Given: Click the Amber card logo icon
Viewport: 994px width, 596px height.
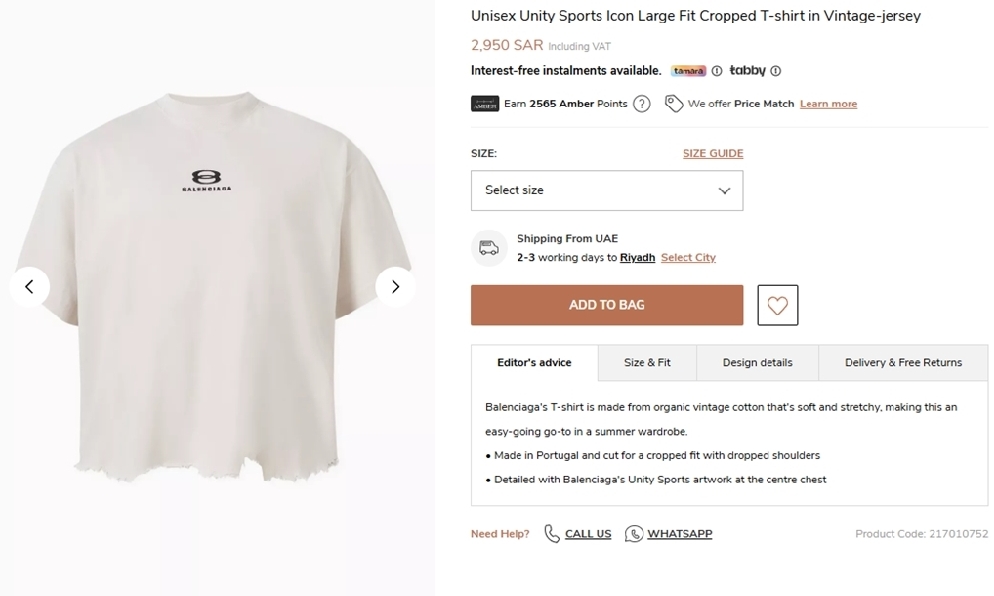Looking at the screenshot, I should [485, 104].
